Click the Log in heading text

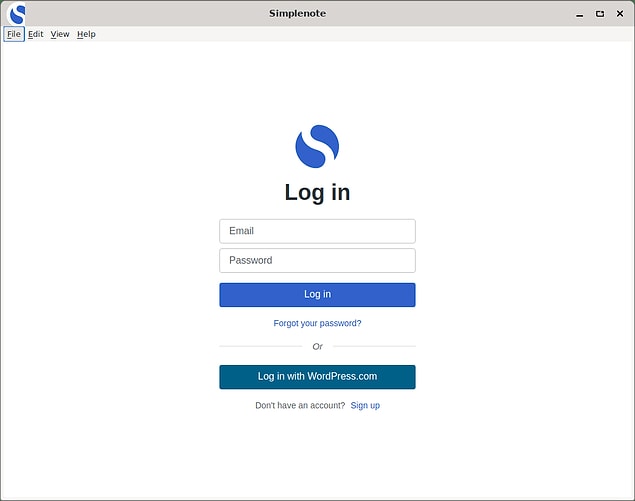coord(317,192)
